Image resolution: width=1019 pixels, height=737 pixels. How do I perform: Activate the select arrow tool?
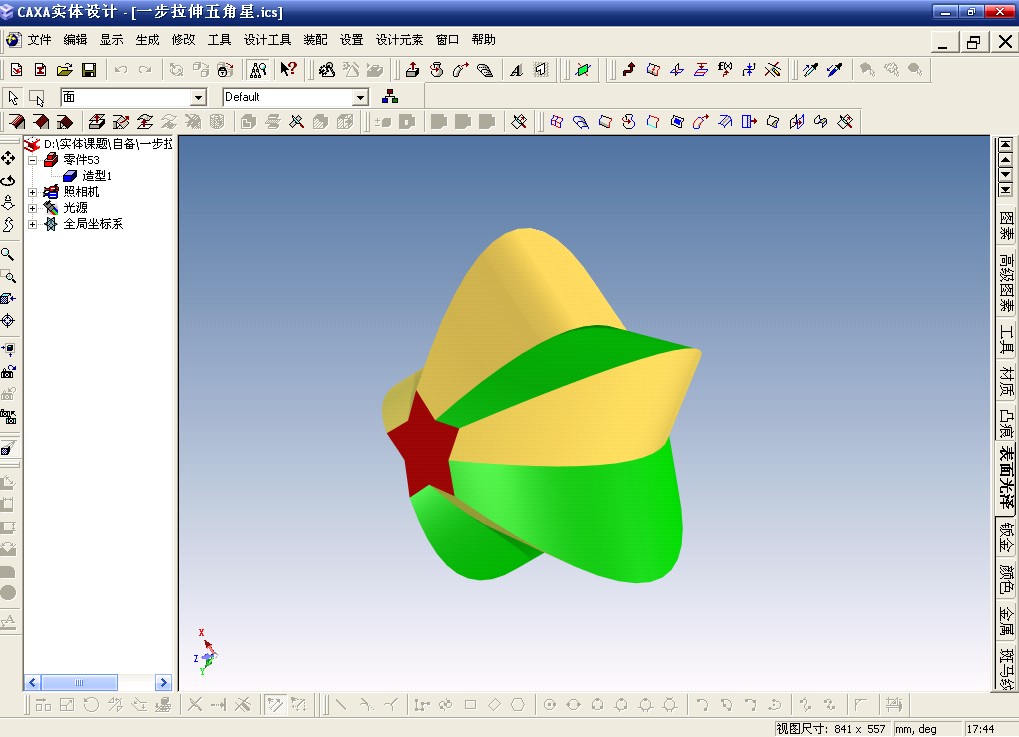pos(13,97)
